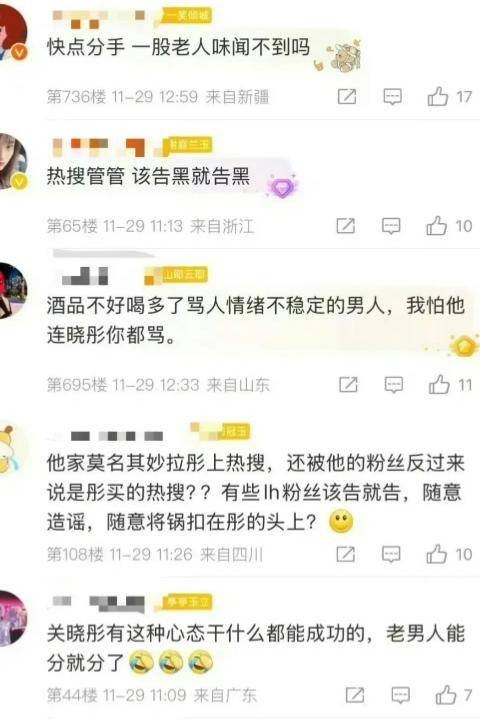Share the 第695楼 comment
The width and height of the screenshot is (480, 720).
(x=348, y=384)
